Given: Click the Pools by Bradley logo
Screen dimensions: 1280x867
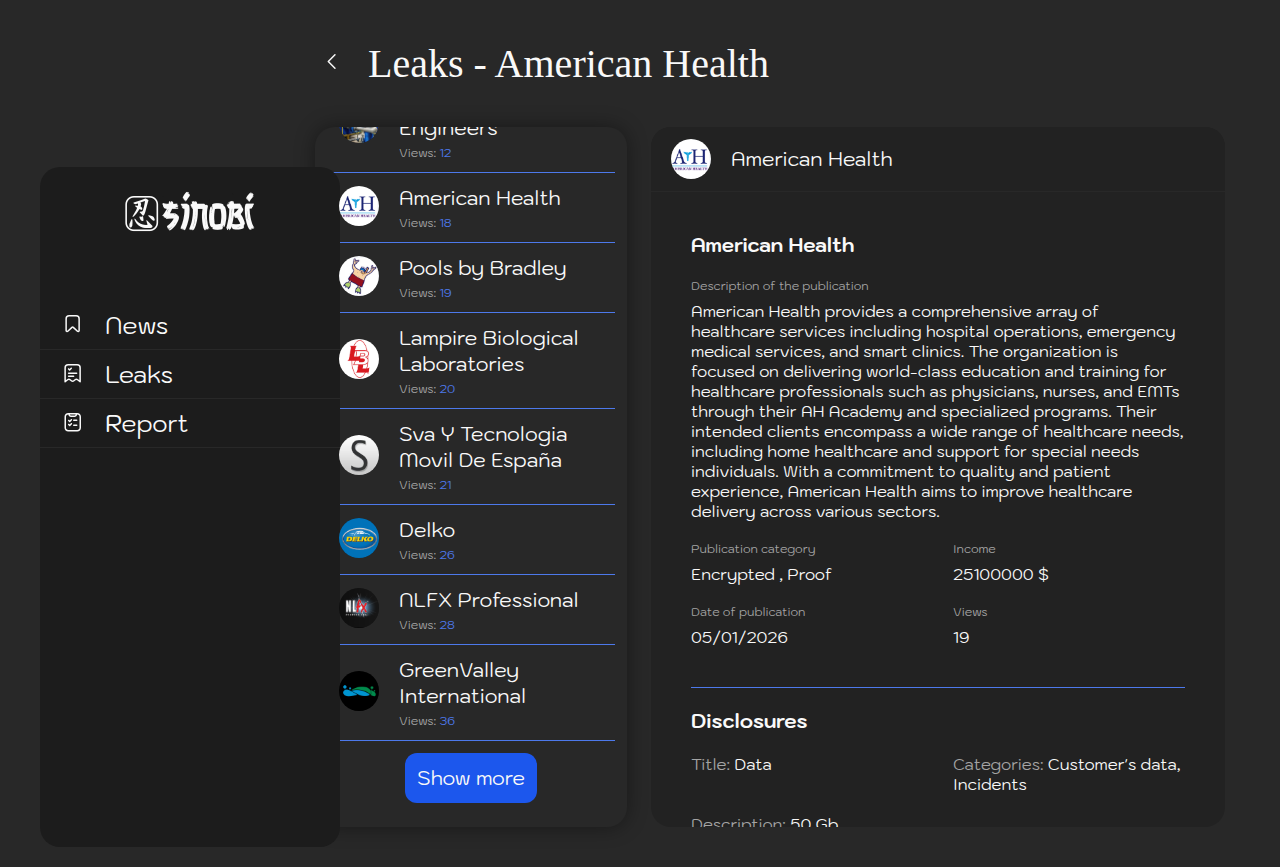Looking at the screenshot, I should pyautogui.click(x=359, y=276).
